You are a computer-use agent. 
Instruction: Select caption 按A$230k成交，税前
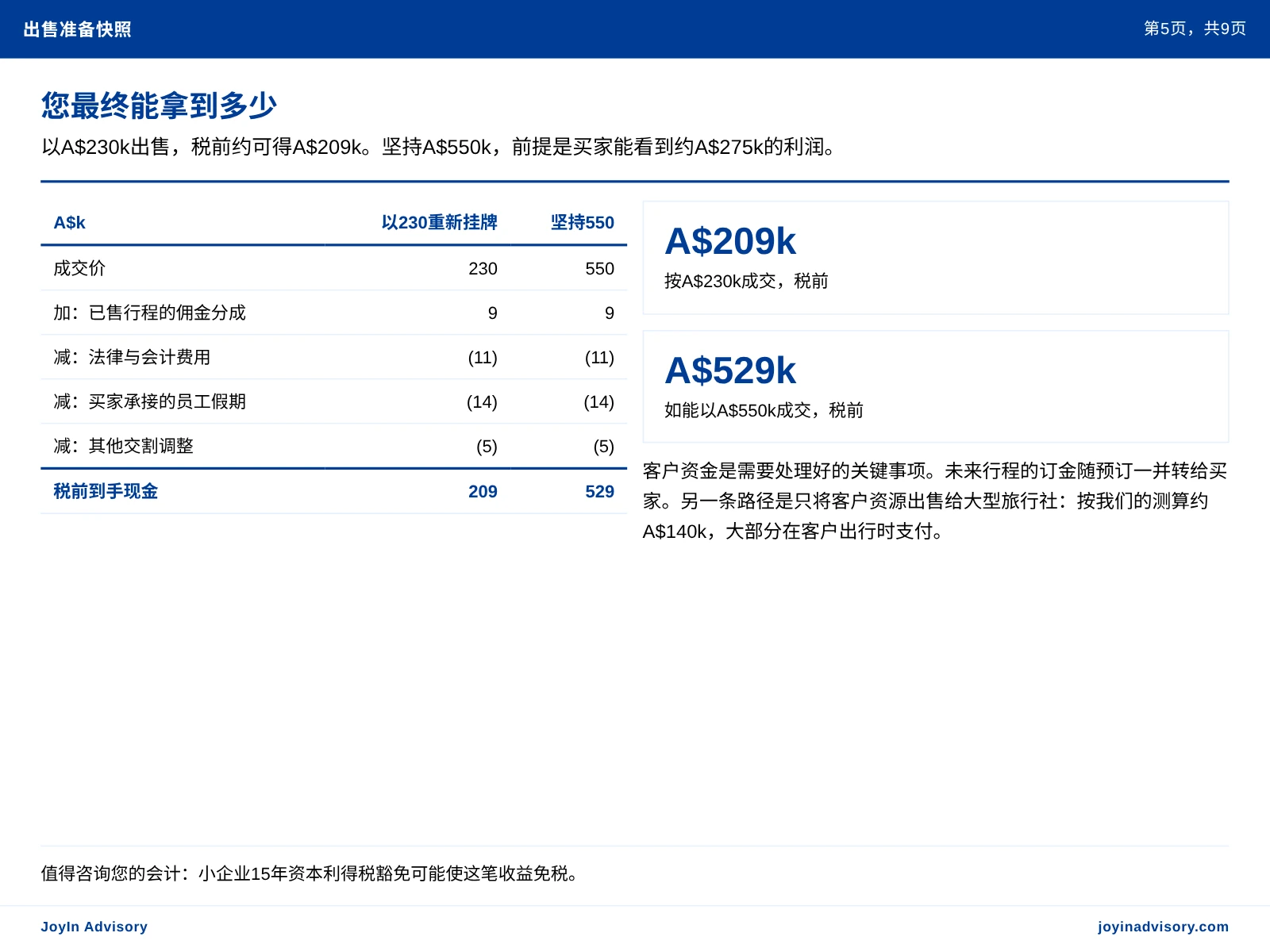[746, 281]
